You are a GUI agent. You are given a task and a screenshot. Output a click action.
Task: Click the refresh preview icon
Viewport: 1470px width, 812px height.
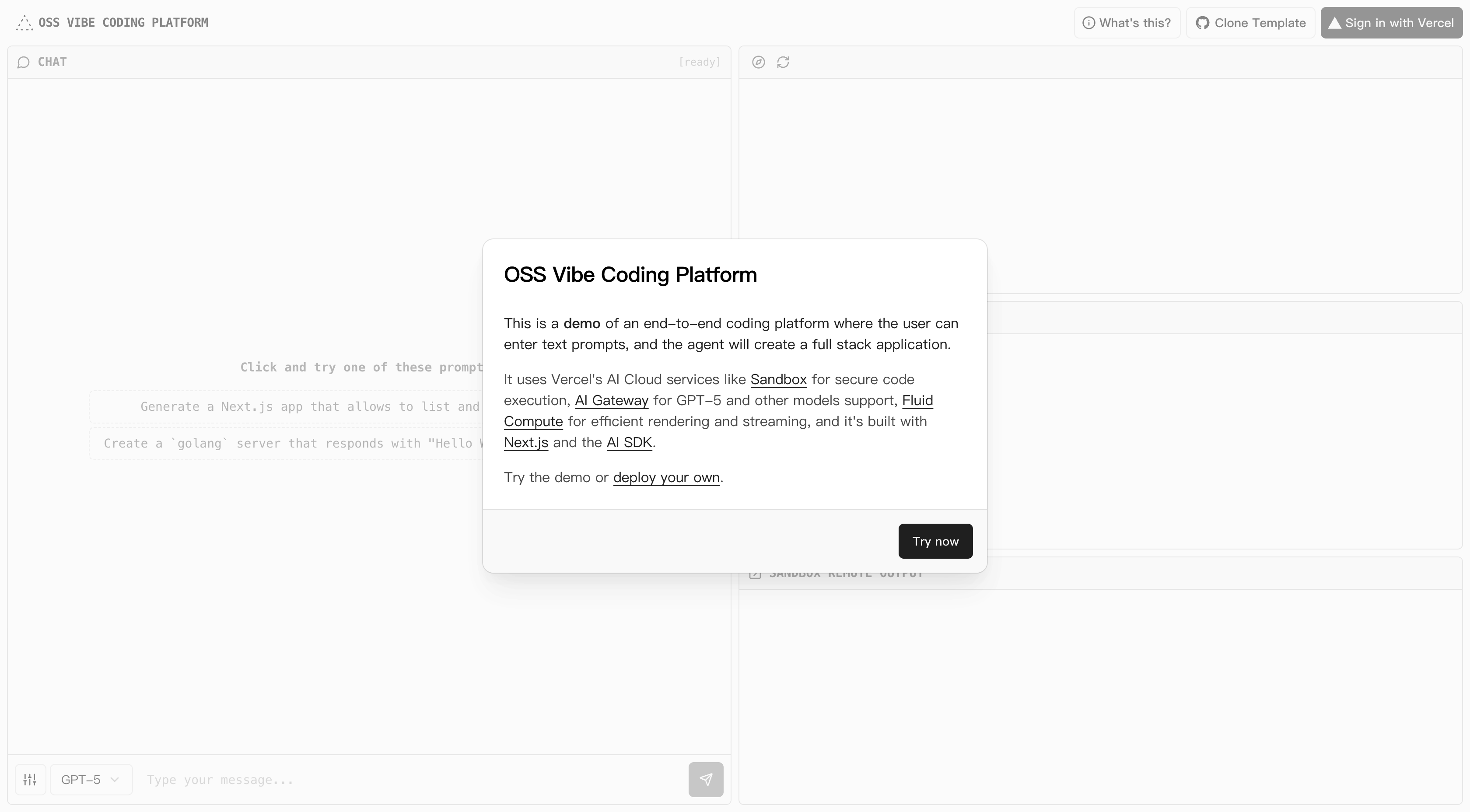coord(783,62)
